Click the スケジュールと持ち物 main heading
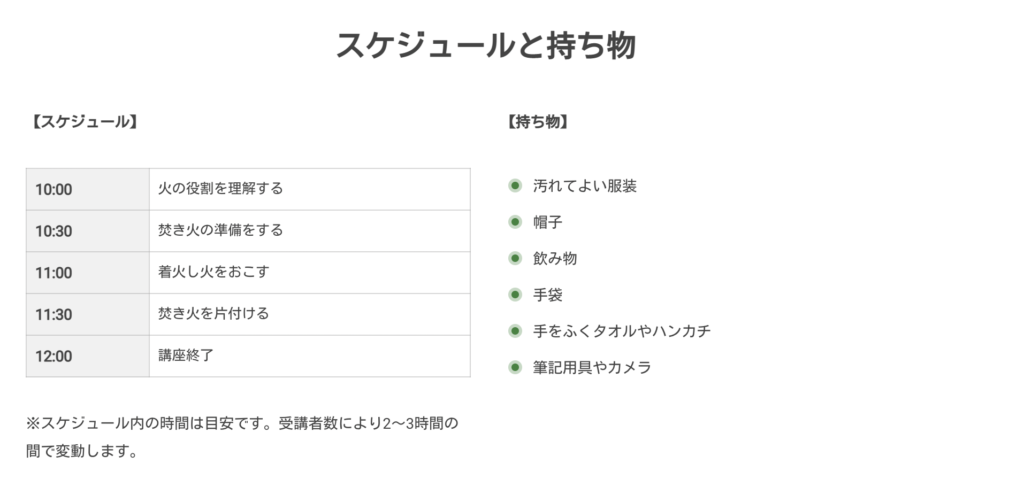 tap(486, 46)
